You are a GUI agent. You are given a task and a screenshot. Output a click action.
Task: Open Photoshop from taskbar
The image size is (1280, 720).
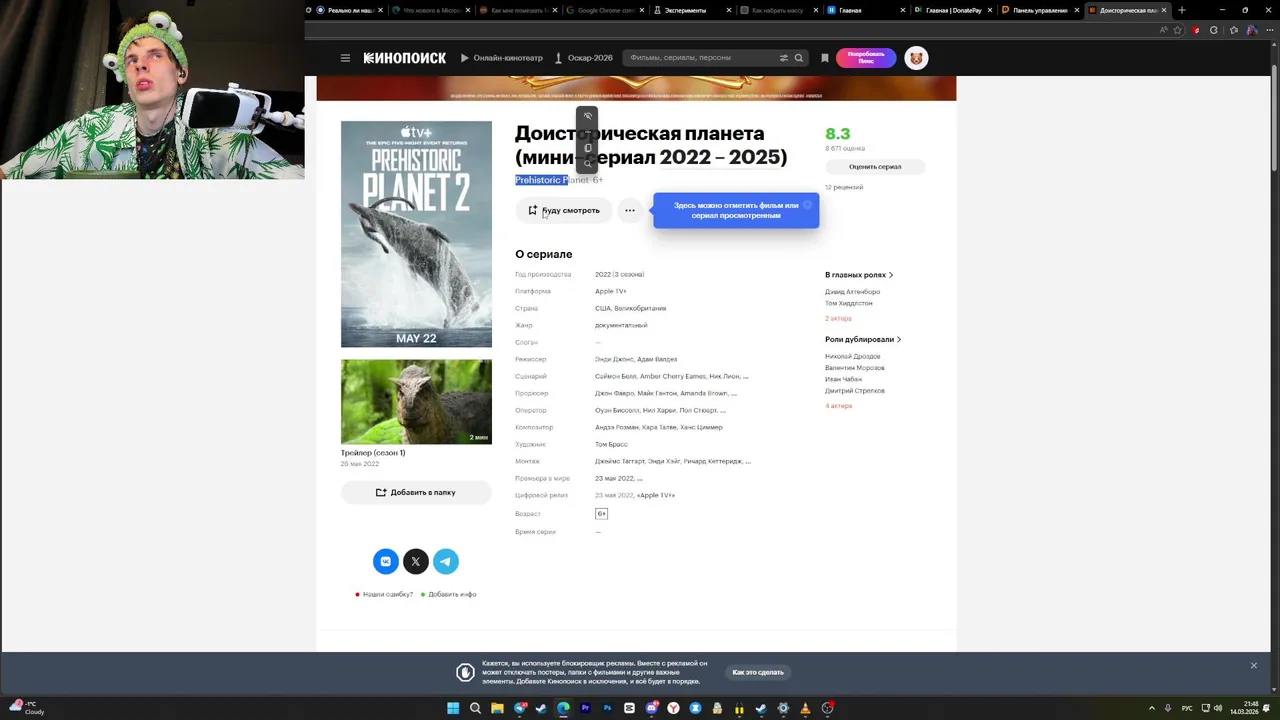[607, 708]
